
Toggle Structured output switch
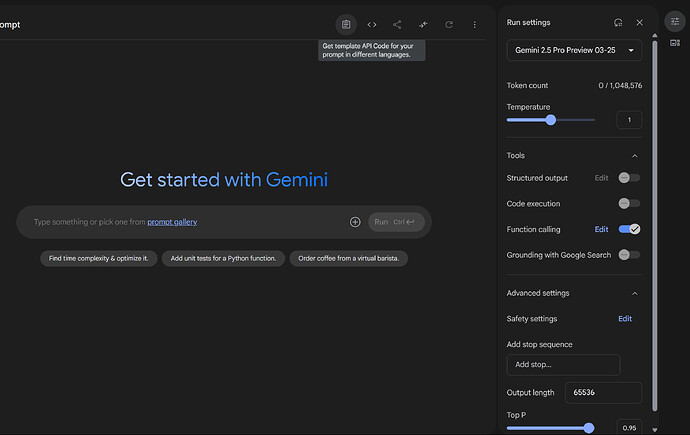[x=629, y=178]
